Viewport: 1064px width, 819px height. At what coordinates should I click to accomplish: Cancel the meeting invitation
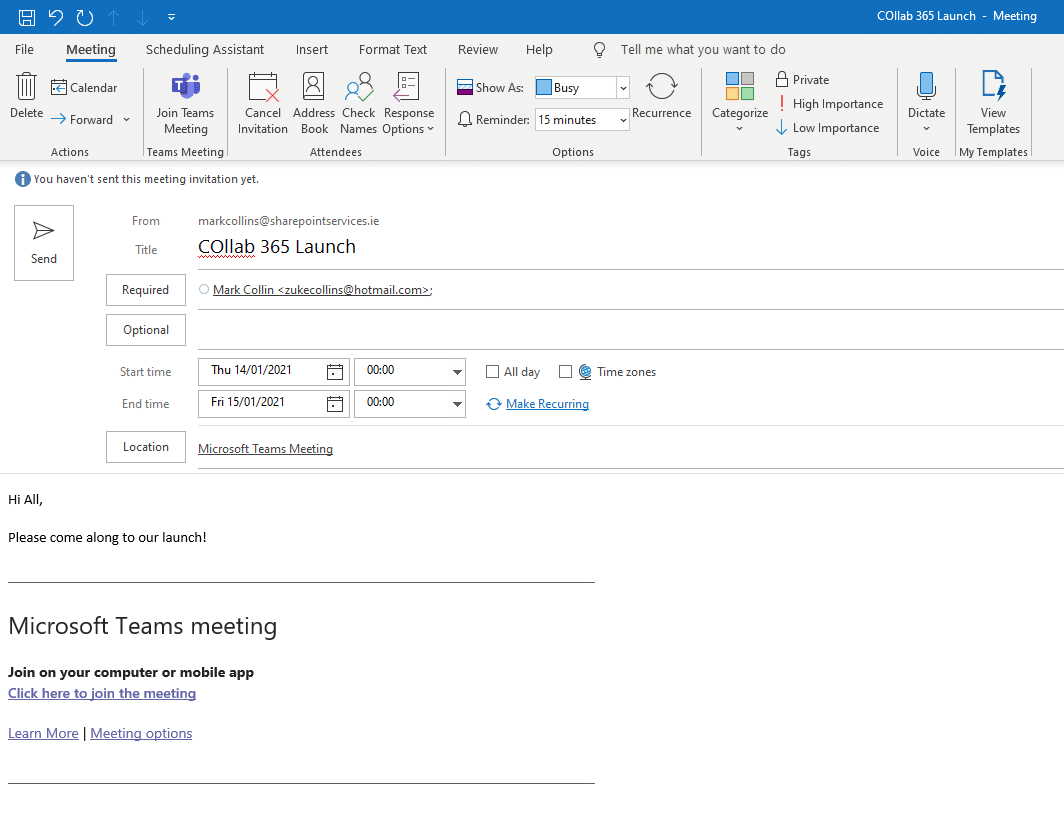pyautogui.click(x=263, y=104)
